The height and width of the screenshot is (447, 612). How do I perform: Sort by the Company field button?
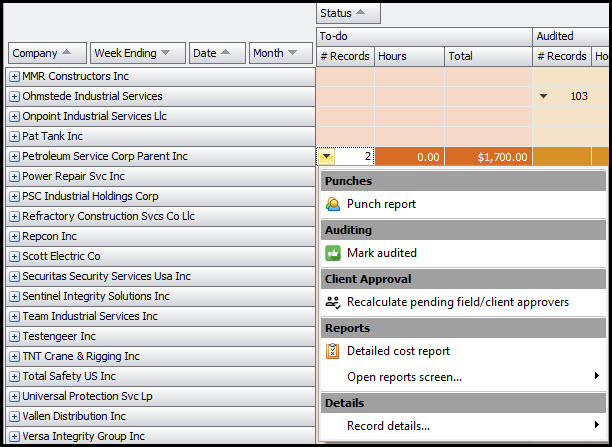click(47, 53)
